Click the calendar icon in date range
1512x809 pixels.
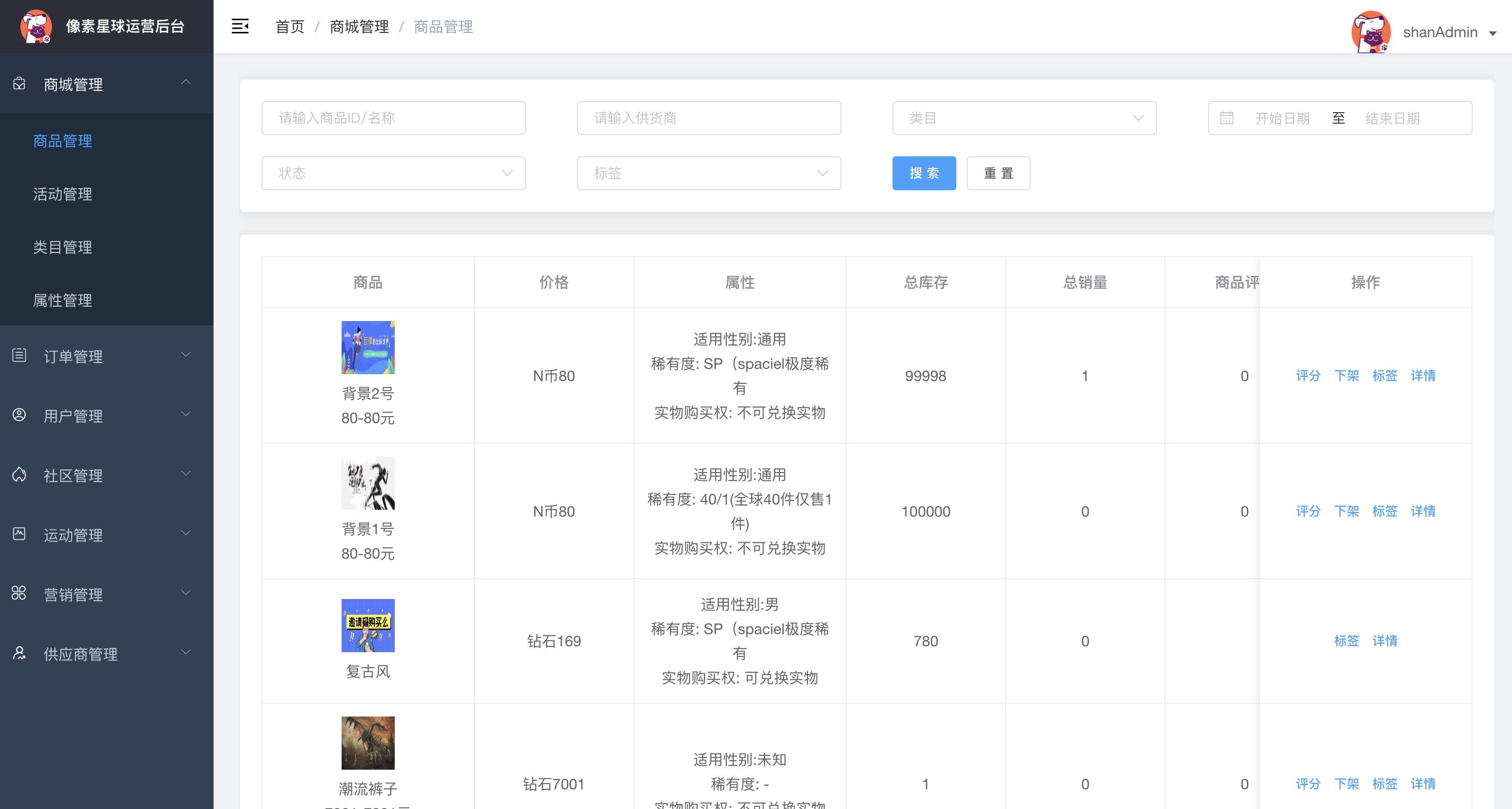[1227, 118]
